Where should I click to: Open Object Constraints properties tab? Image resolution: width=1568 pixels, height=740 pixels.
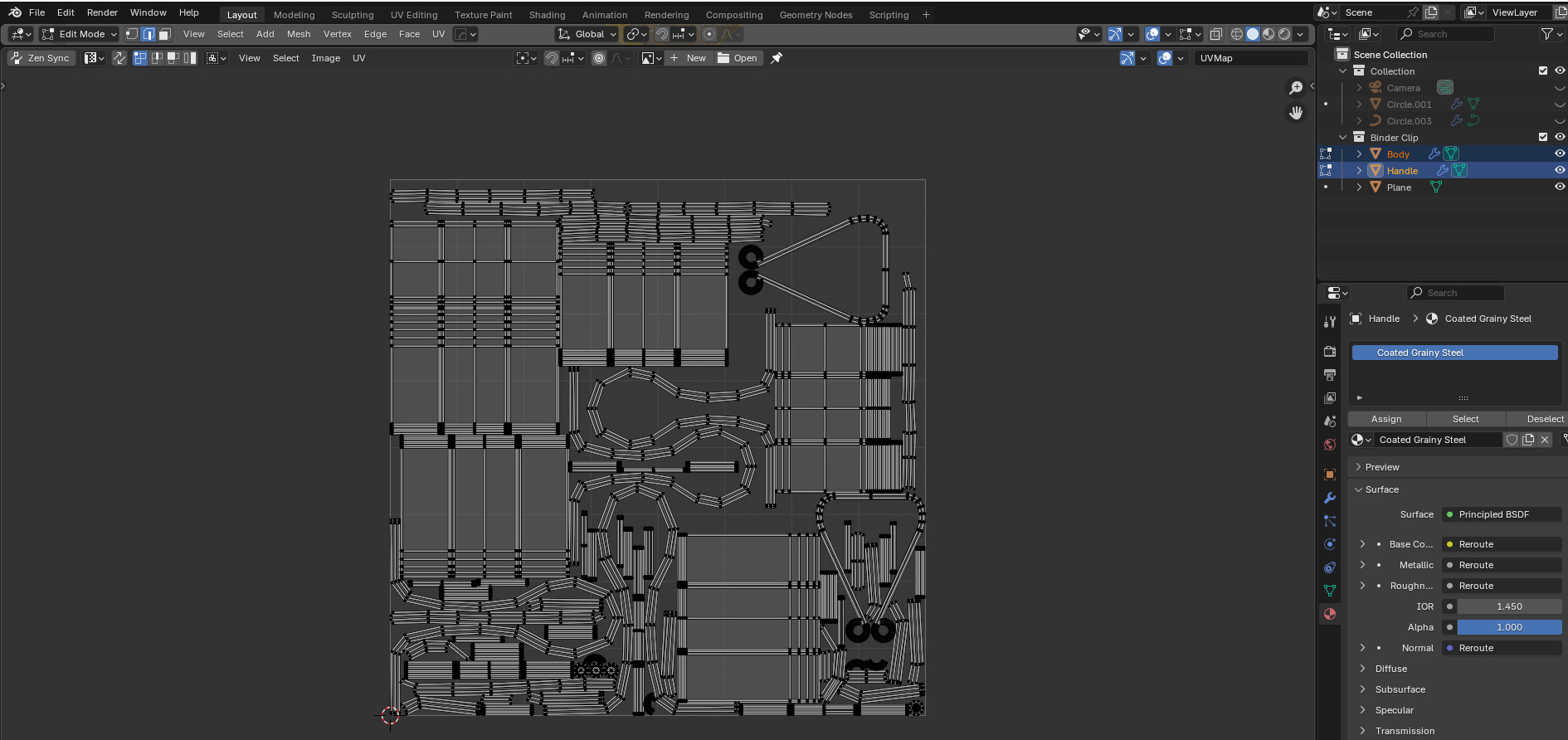point(1330,567)
